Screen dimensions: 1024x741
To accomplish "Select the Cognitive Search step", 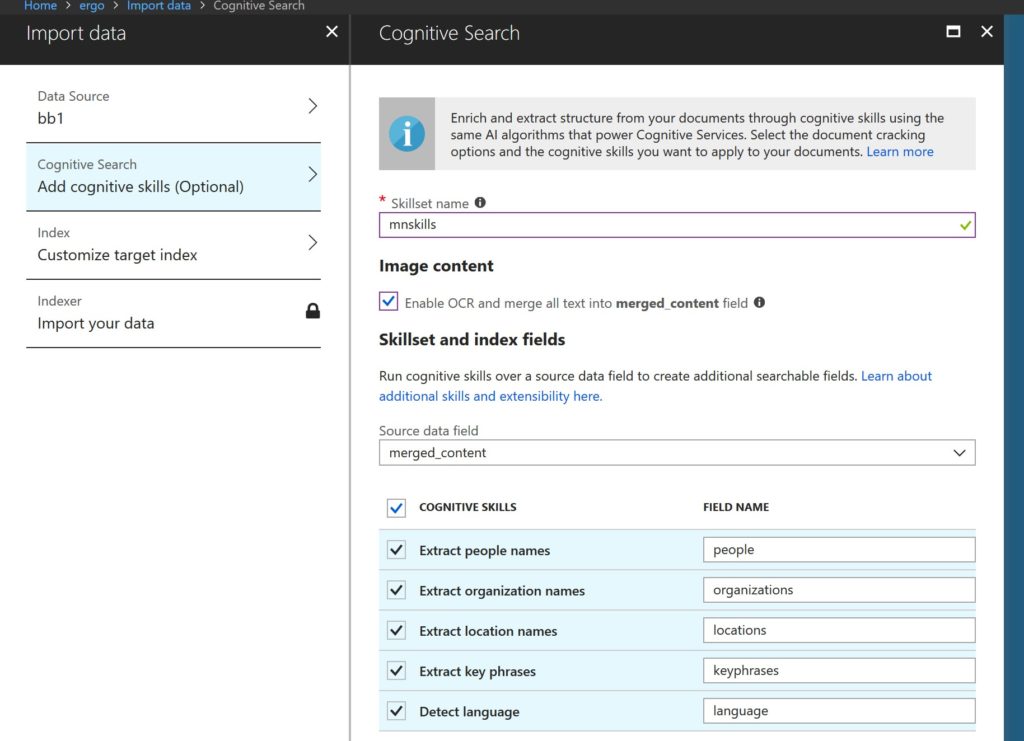I will click(173, 177).
